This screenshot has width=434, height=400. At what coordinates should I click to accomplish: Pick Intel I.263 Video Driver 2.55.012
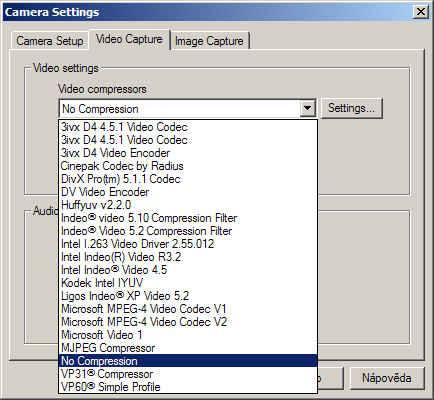pos(188,244)
